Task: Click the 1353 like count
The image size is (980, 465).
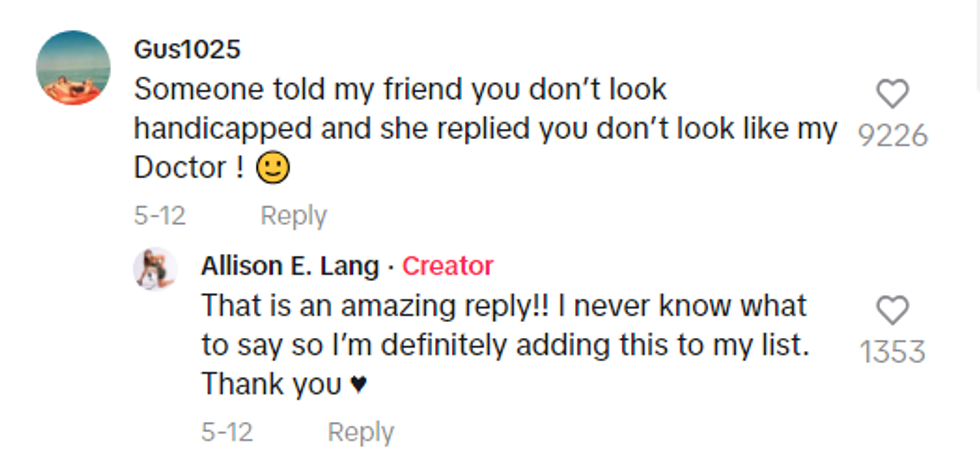Action: pos(892,351)
